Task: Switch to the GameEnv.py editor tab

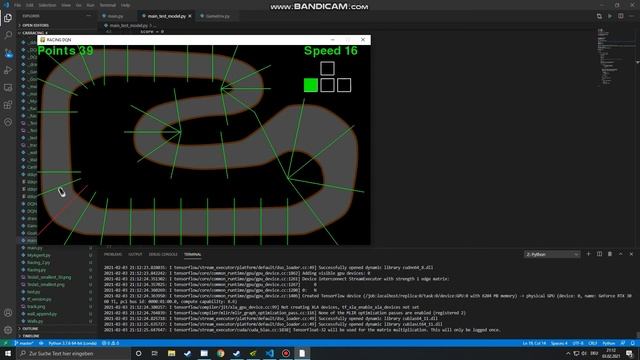Action: [218, 16]
